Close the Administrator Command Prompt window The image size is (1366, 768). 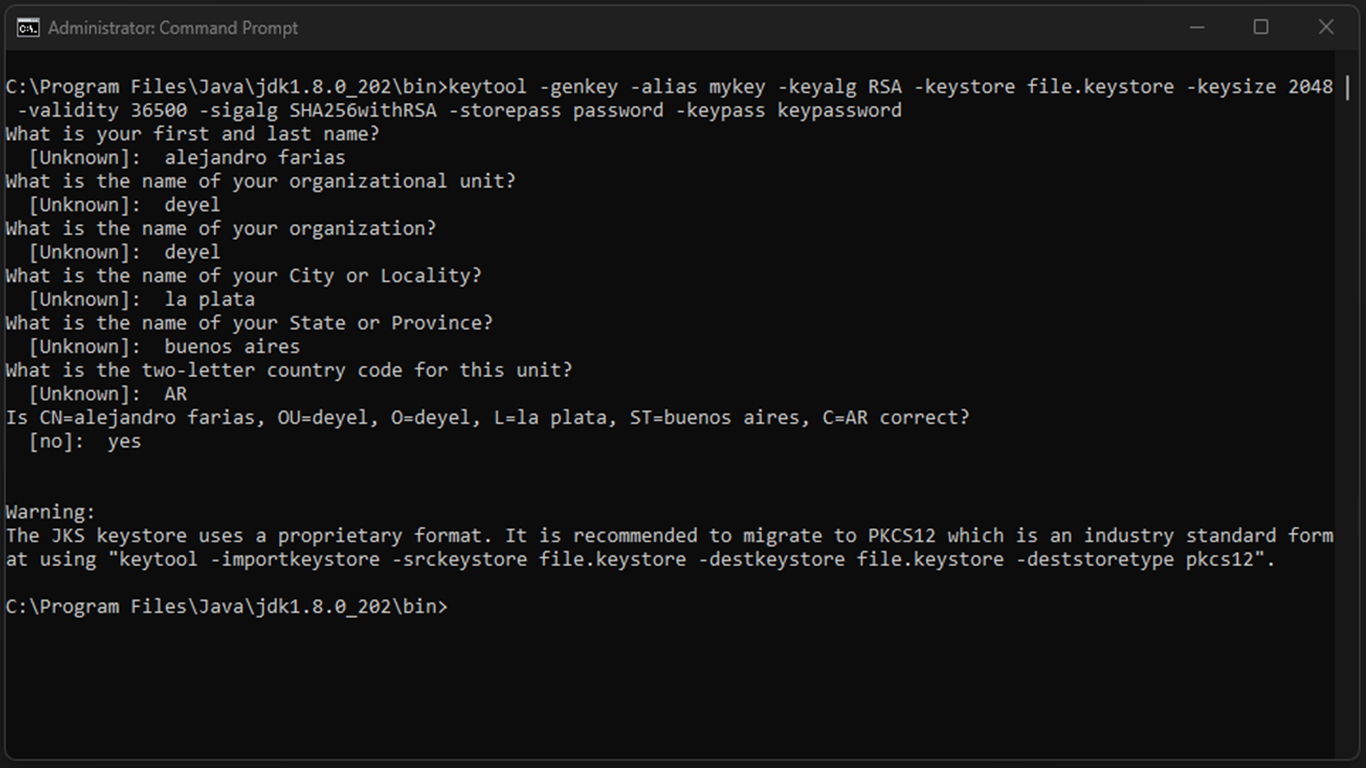tap(1326, 27)
